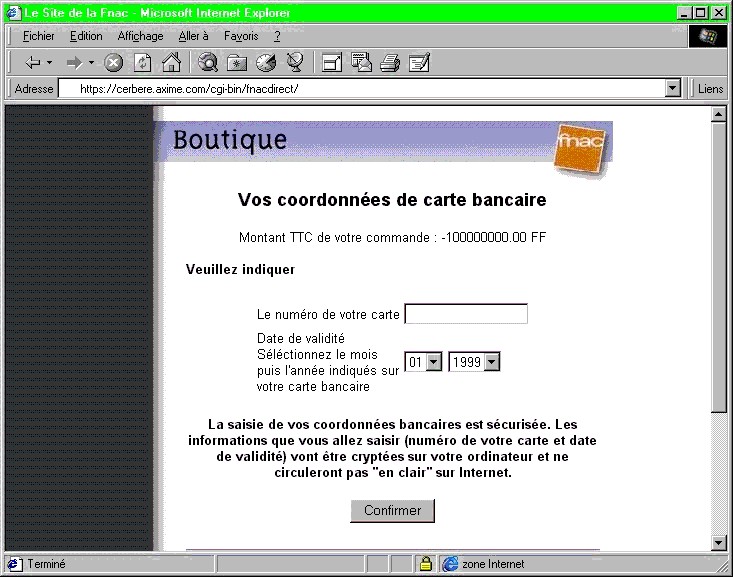
Task: Click the Adresse label
Action: 34,88
